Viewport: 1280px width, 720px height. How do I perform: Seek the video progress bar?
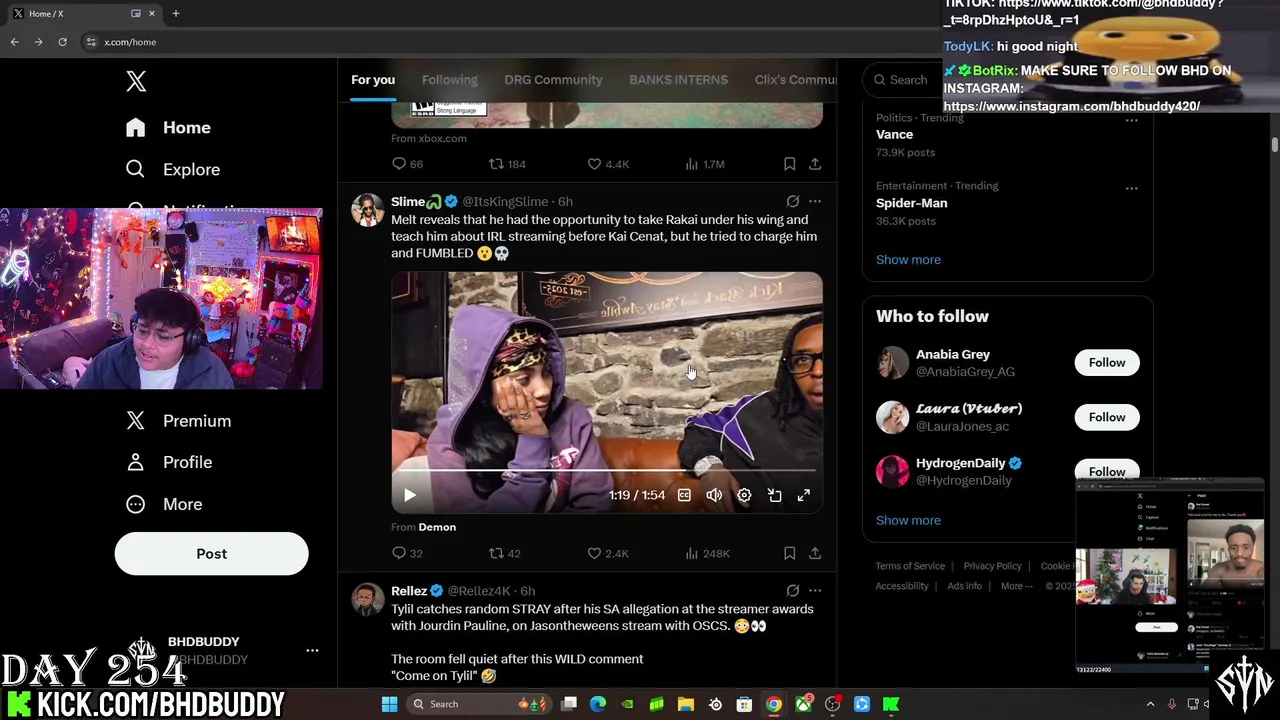(x=606, y=470)
